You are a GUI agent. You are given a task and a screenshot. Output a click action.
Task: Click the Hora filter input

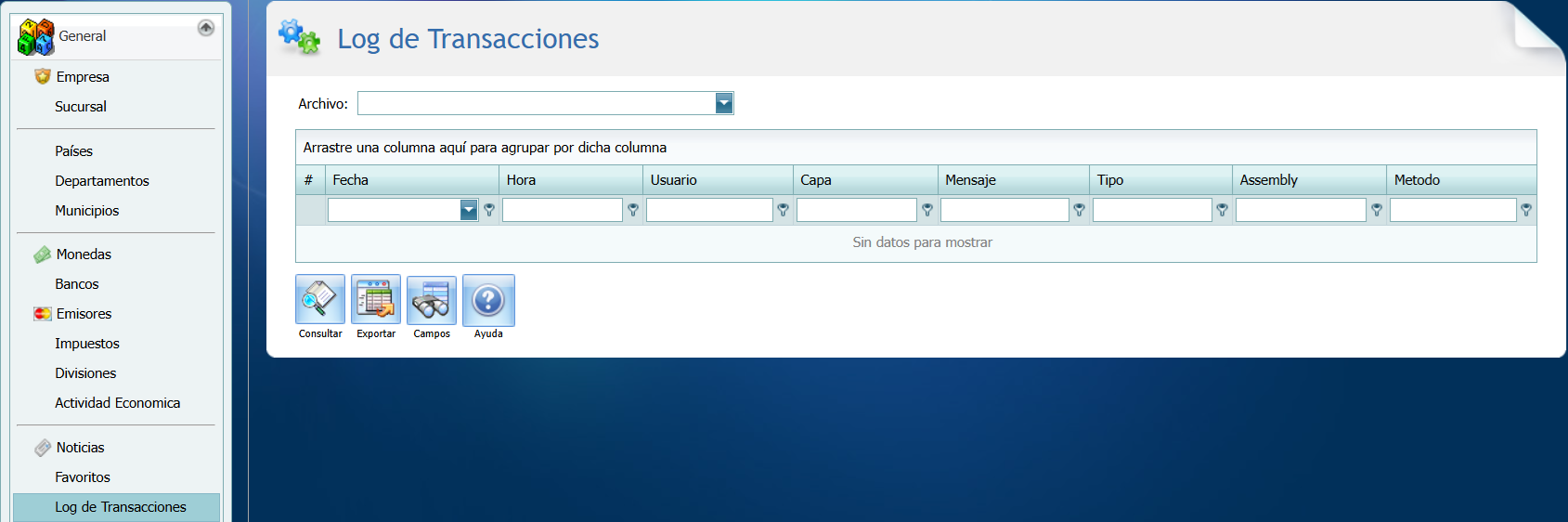tap(563, 210)
